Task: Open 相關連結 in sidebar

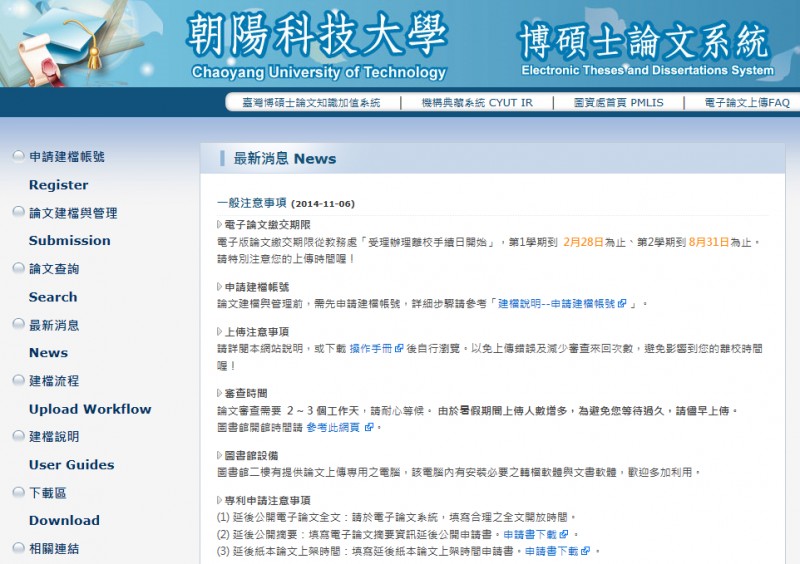Action: coord(54,549)
